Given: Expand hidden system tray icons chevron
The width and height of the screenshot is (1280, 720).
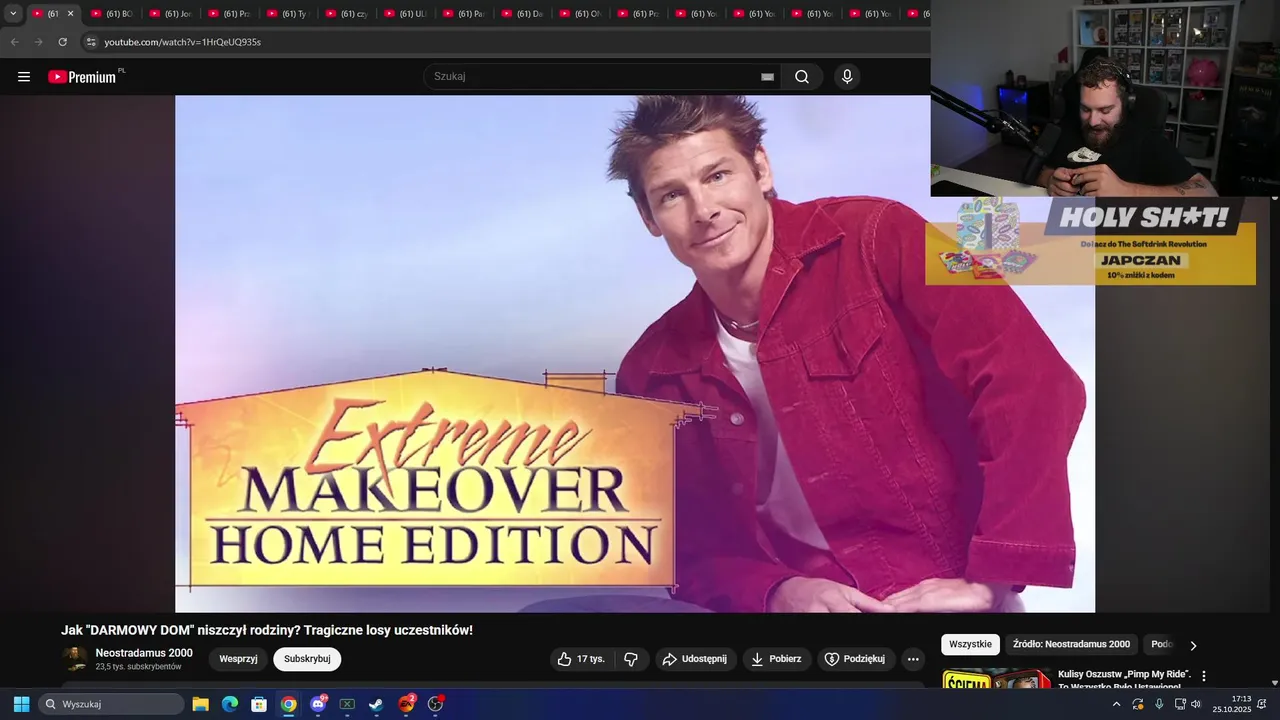Looking at the screenshot, I should tap(1116, 704).
